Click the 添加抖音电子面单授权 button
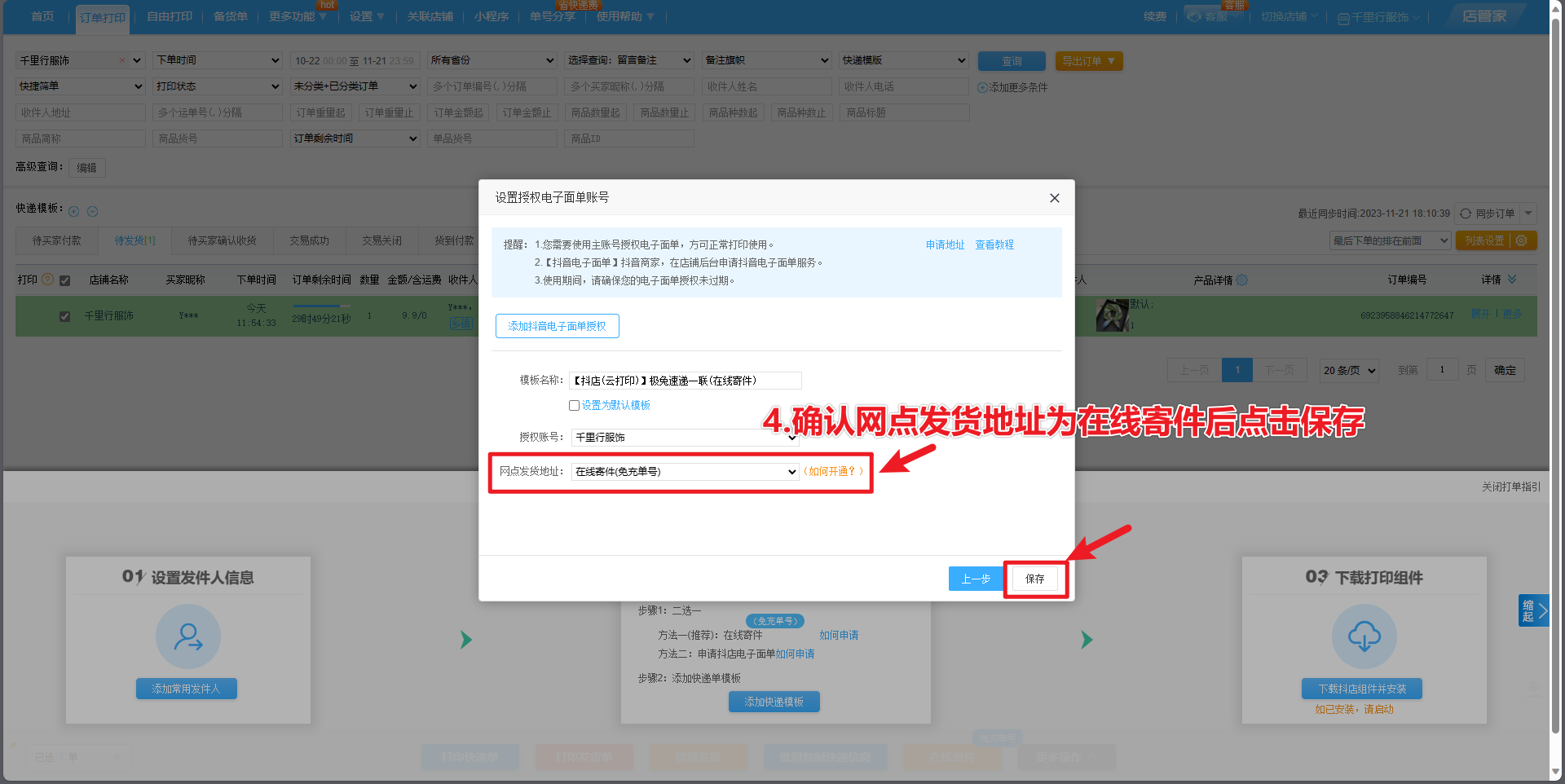 tap(557, 326)
